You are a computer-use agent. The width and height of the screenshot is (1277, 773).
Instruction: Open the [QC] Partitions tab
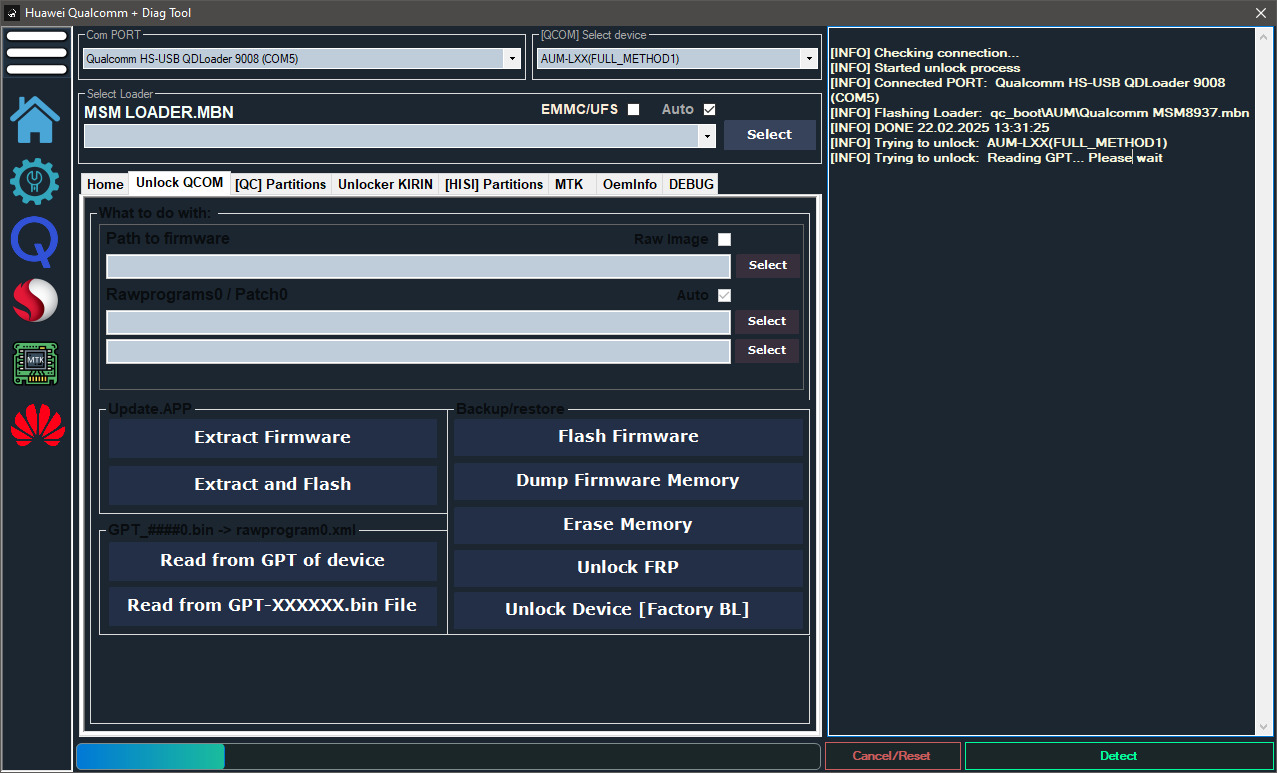tap(280, 184)
